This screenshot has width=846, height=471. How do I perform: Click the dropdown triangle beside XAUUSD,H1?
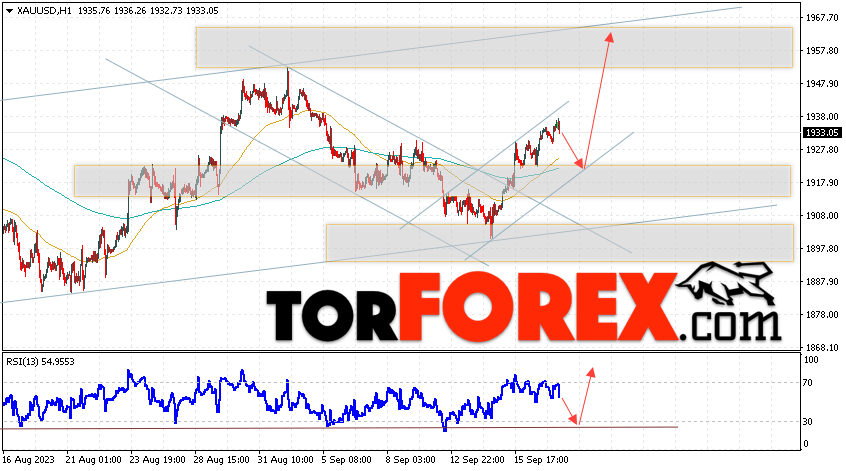coord(9,11)
